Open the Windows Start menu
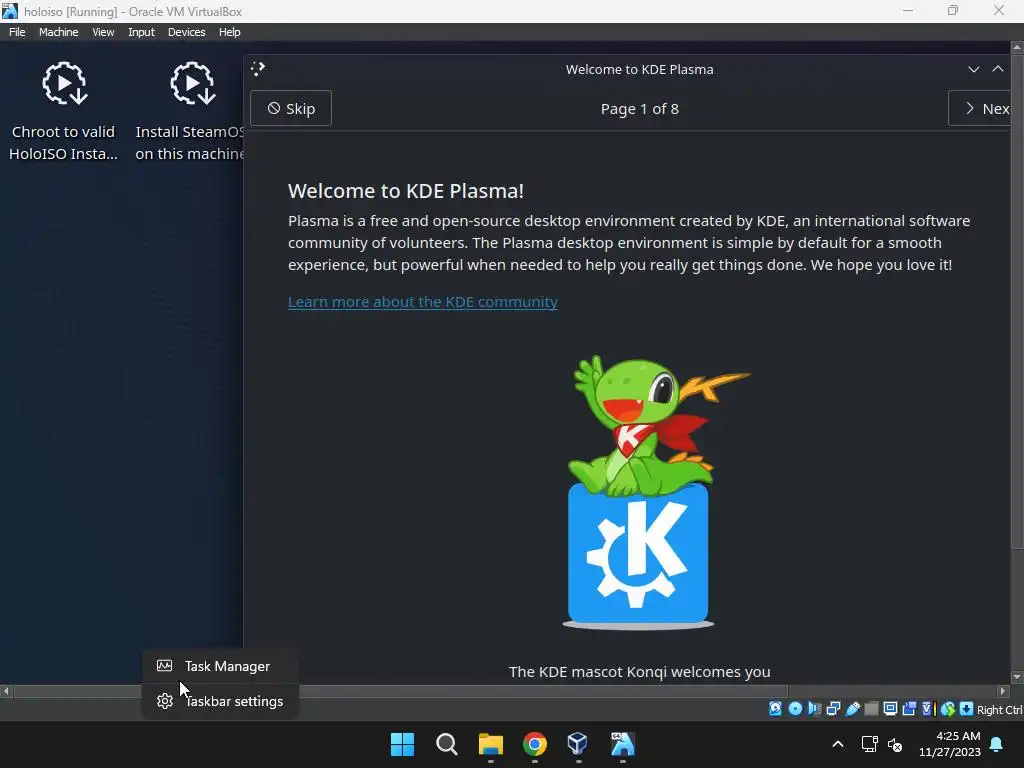1024x768 pixels. (402, 744)
